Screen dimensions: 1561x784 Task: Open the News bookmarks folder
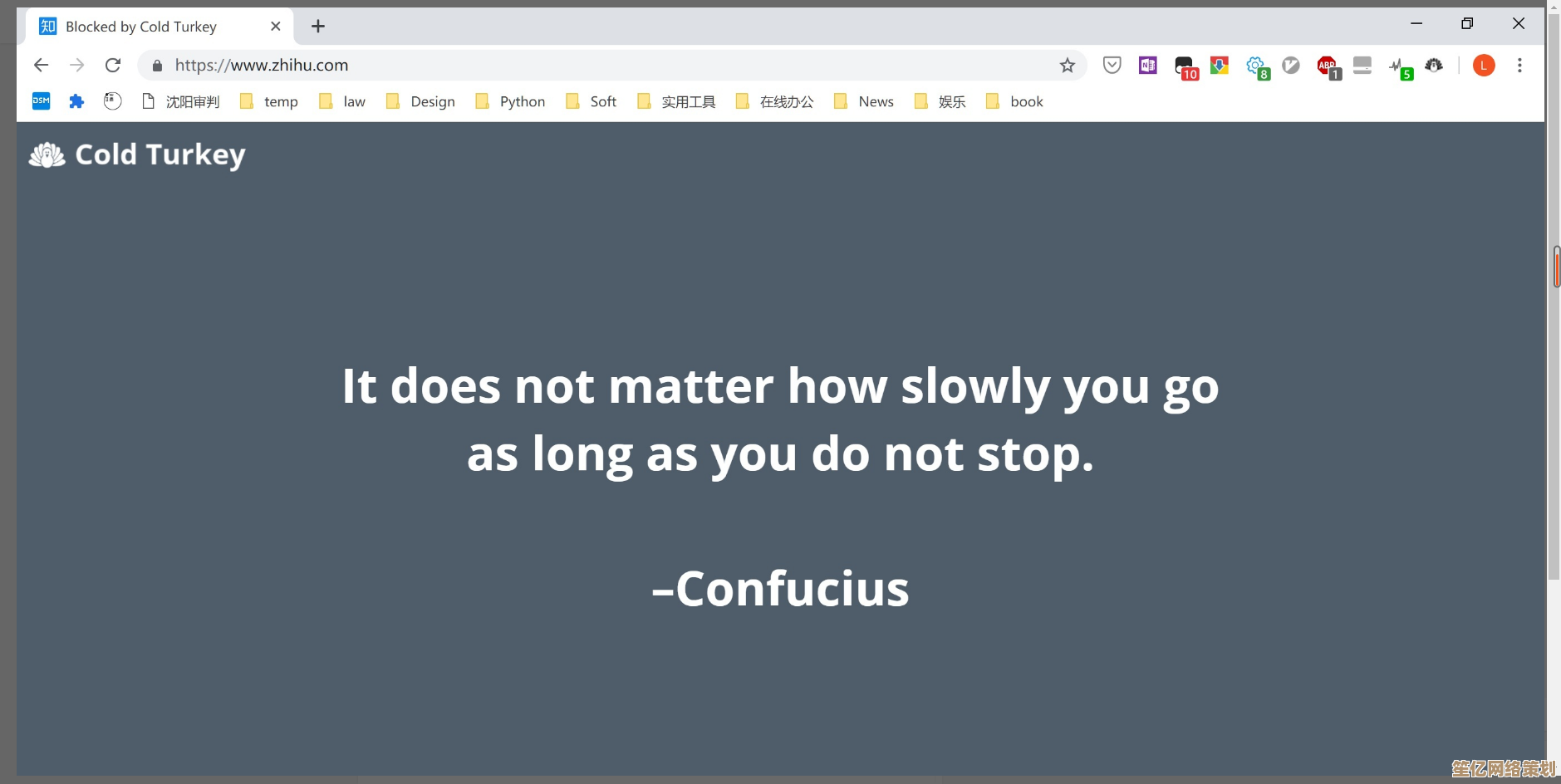(864, 101)
